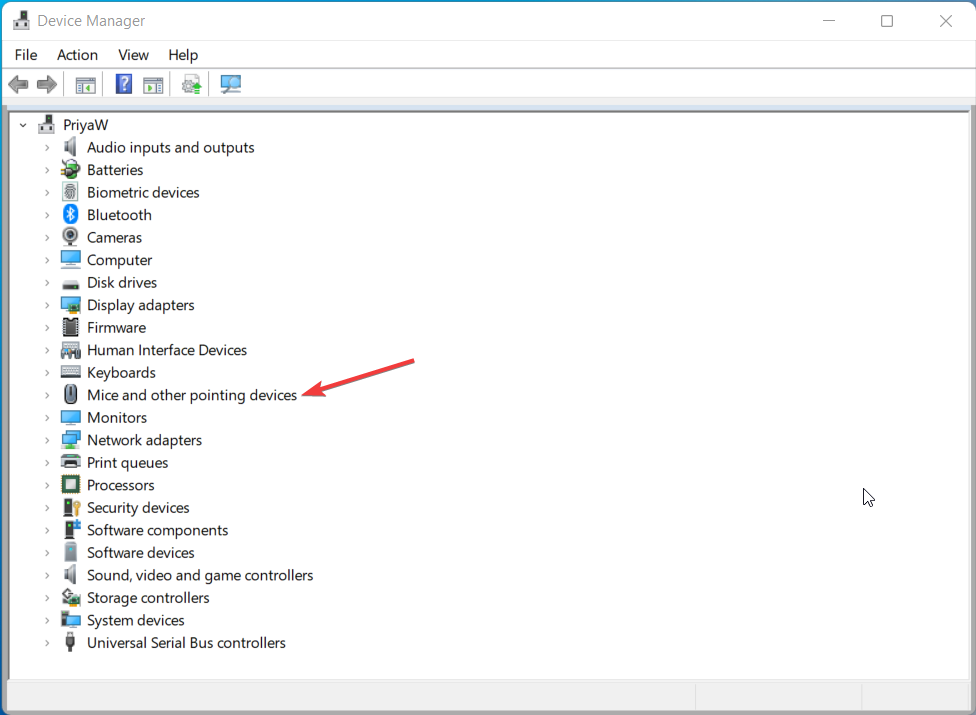This screenshot has height=715, width=976.
Task: Click the Disk drives icon
Action: coord(71,284)
